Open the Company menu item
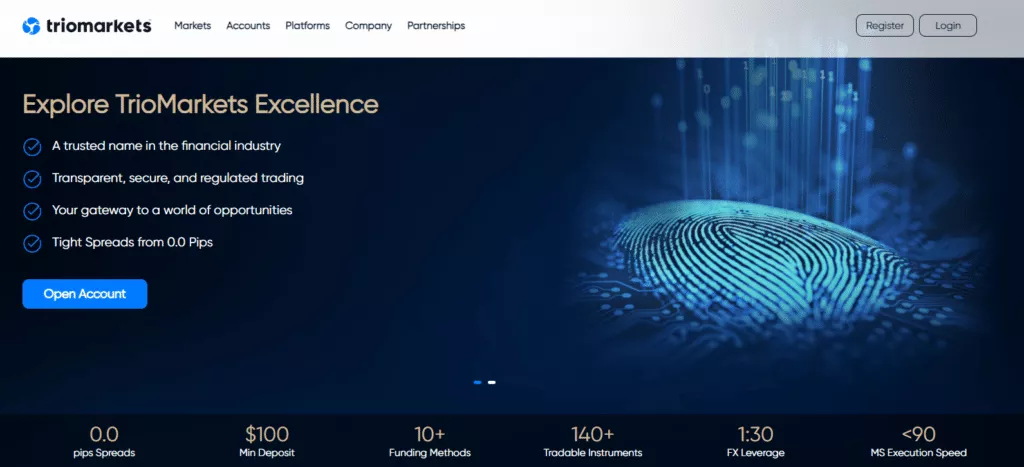Screen dimensions: 1024x467 click(x=368, y=25)
